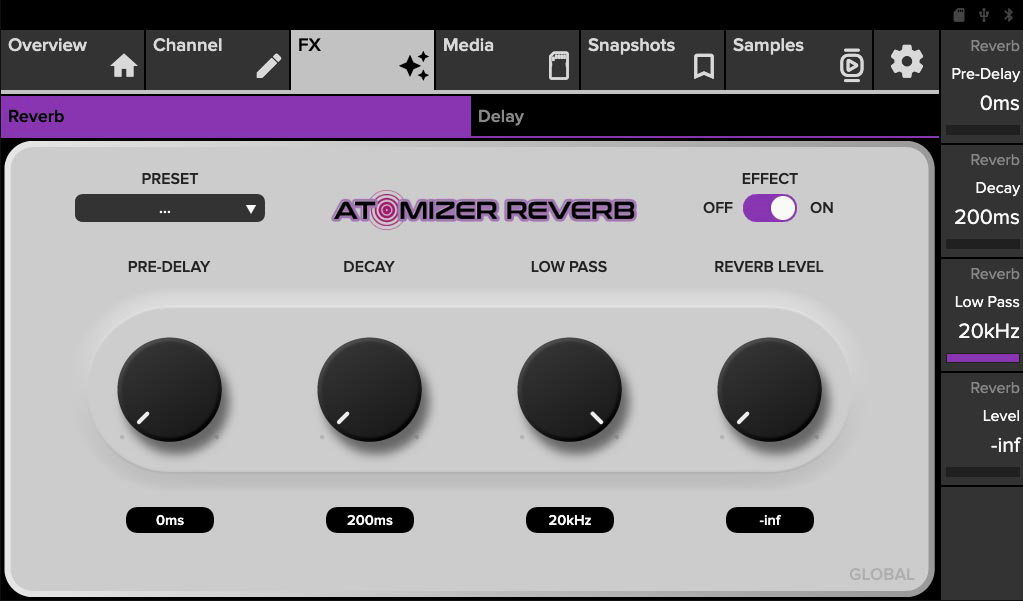
Task: Click the Bluetooth status icon
Action: tap(1007, 14)
